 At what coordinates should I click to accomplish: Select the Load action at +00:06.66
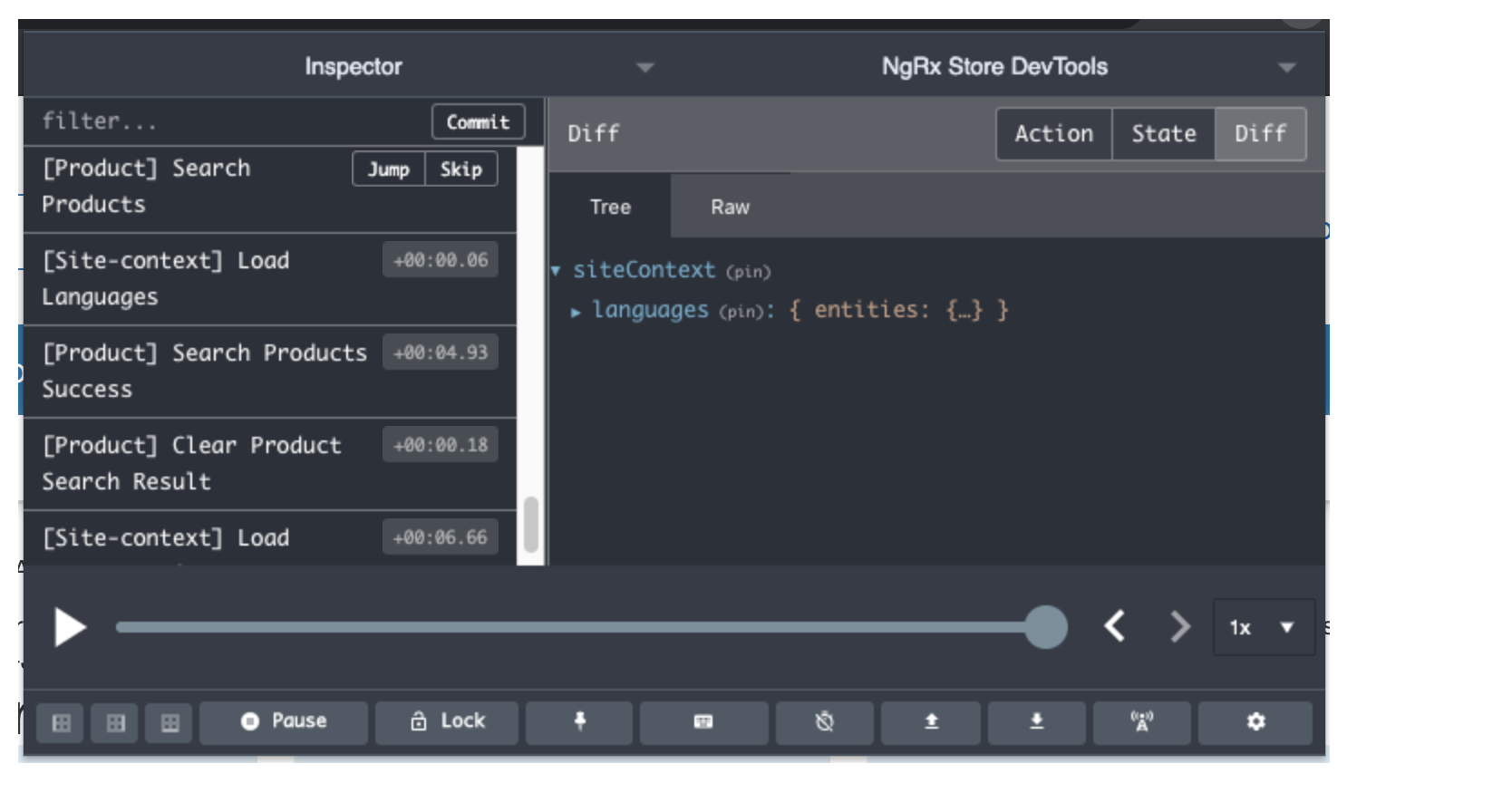pos(270,538)
